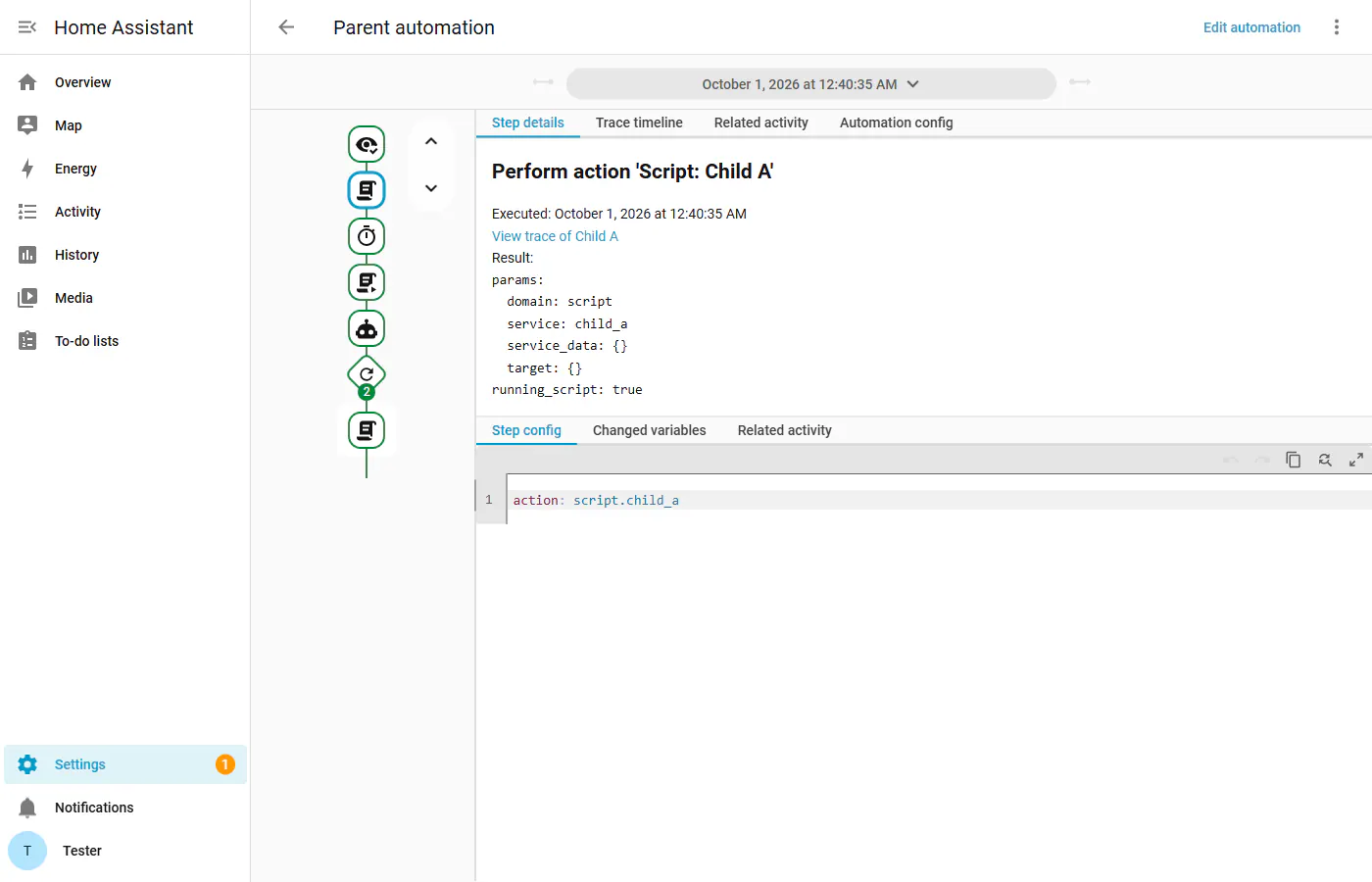
Task: Undo in the code editor toolbar
Action: pos(1231,460)
